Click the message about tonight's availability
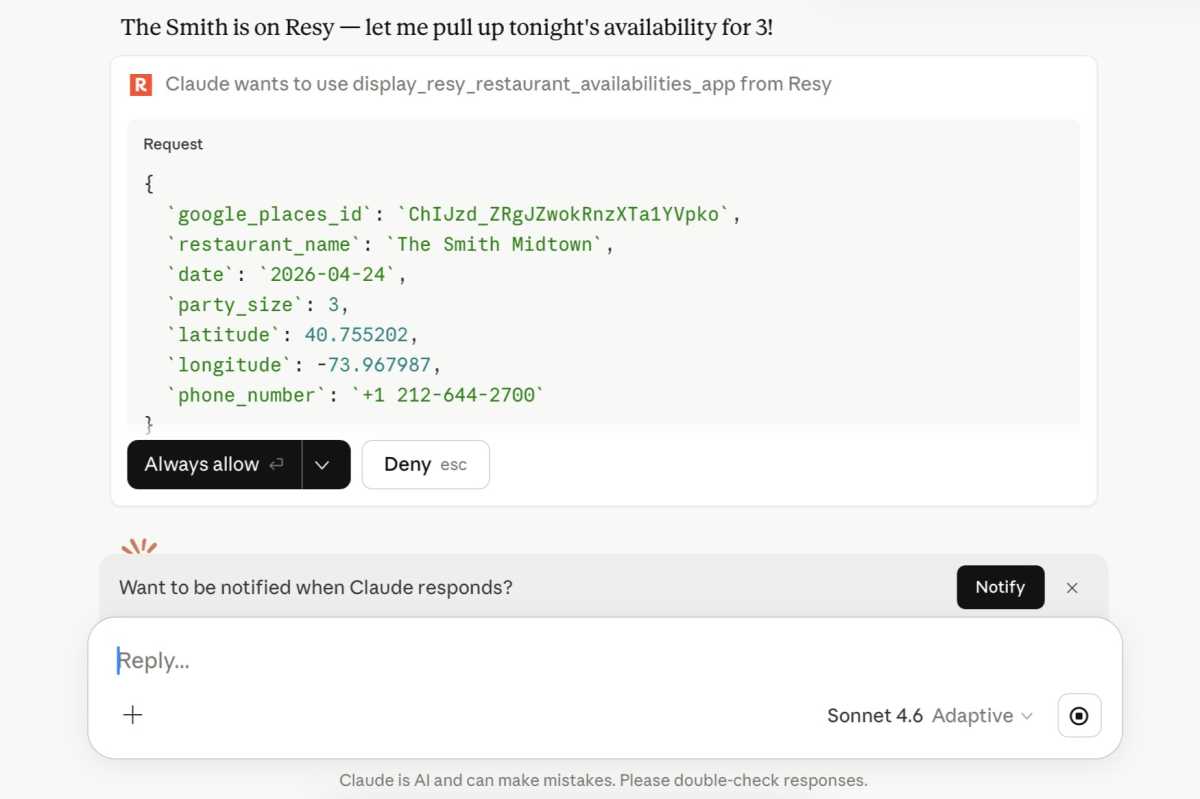 [x=446, y=27]
